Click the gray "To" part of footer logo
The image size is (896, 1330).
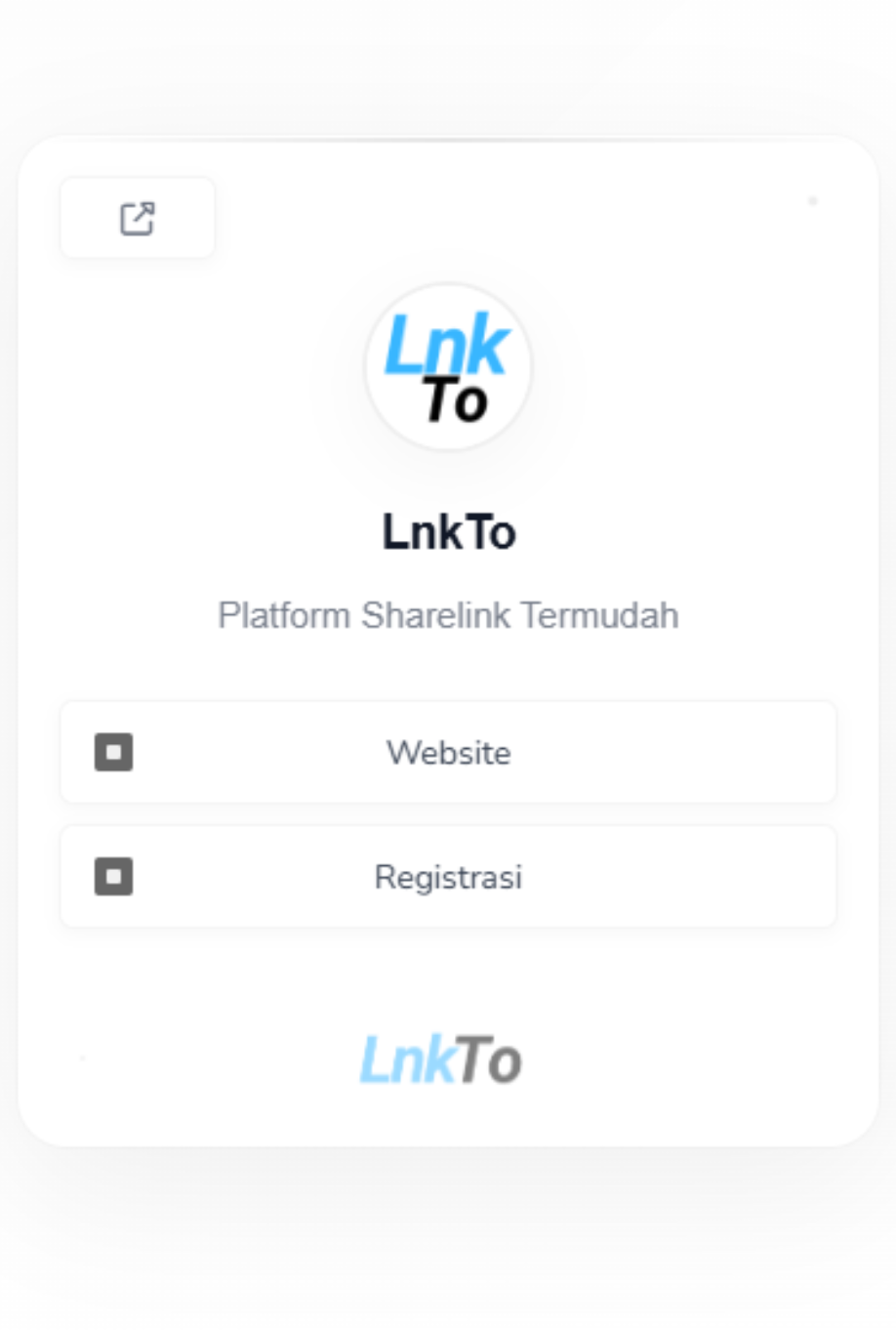(488, 1060)
